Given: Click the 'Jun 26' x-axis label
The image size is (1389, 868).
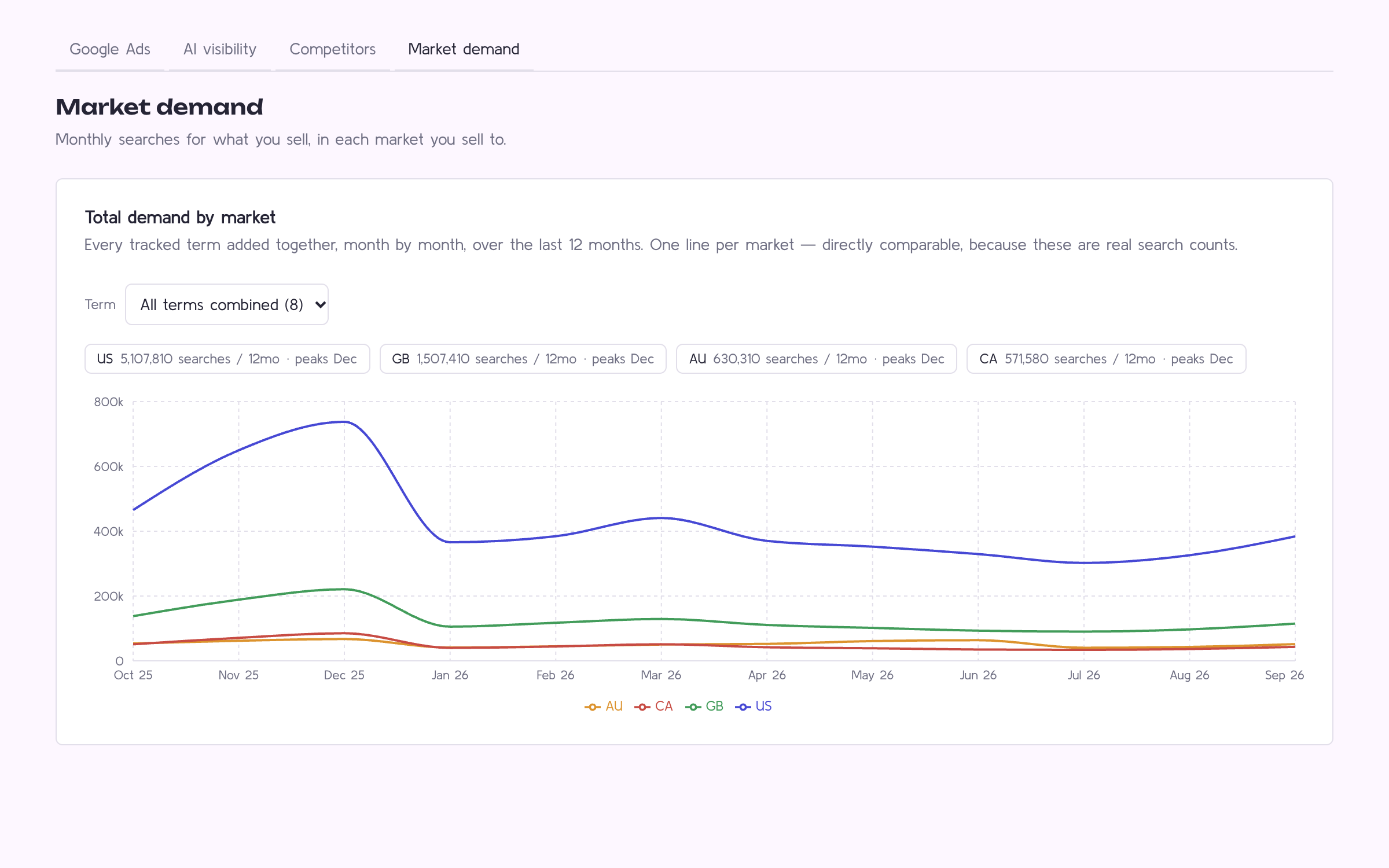Looking at the screenshot, I should tap(978, 675).
